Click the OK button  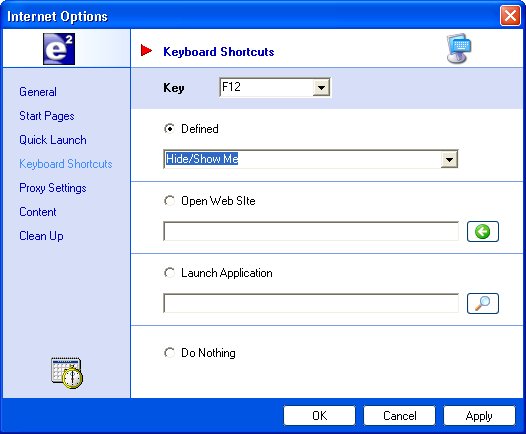[319, 416]
